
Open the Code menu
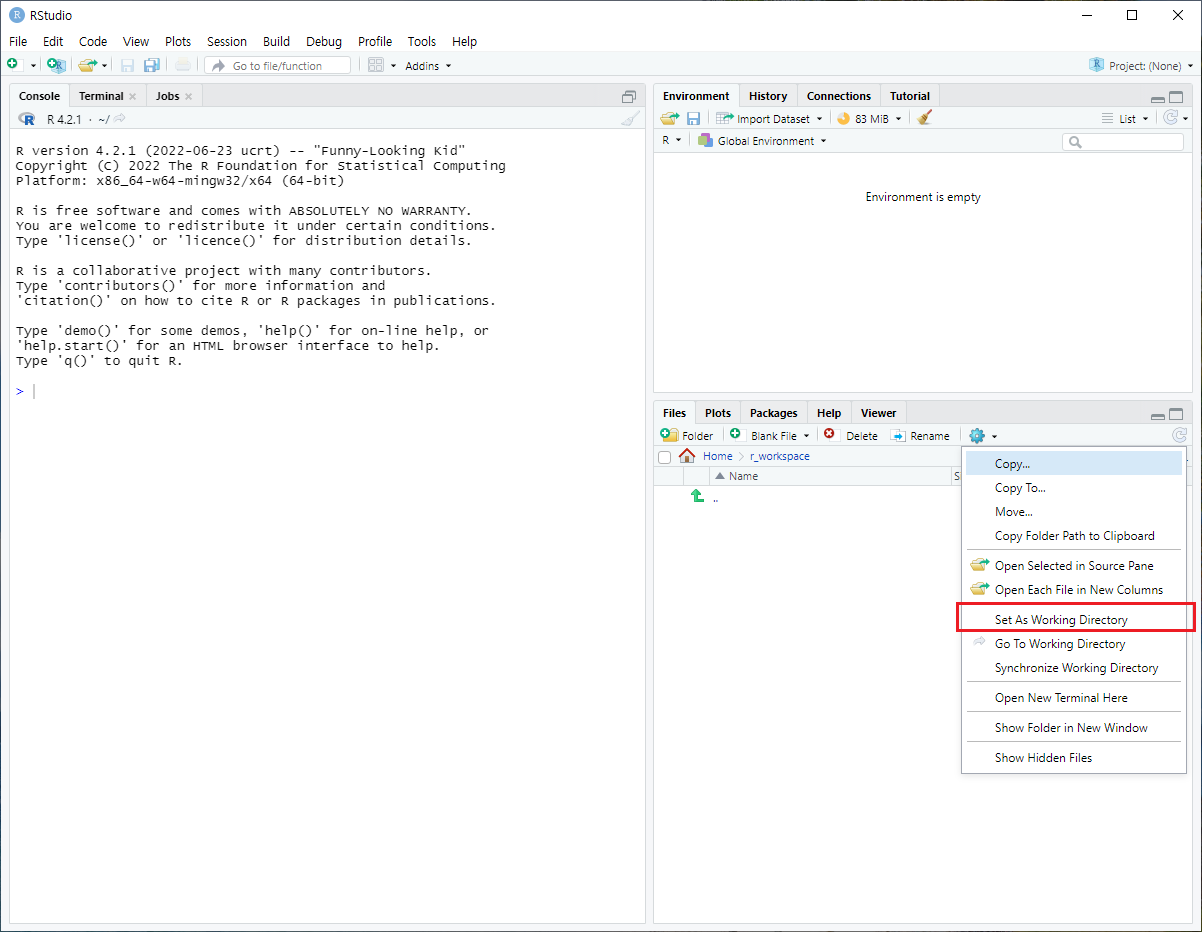click(93, 41)
